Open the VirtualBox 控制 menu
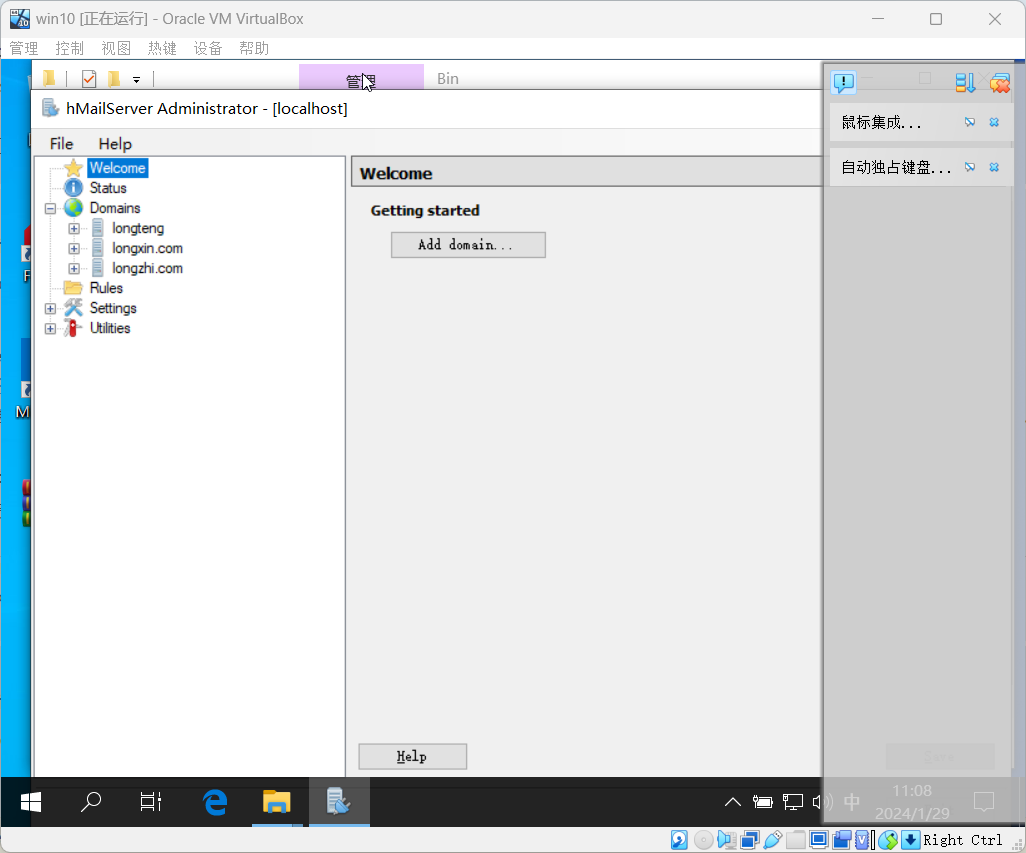 click(x=69, y=48)
